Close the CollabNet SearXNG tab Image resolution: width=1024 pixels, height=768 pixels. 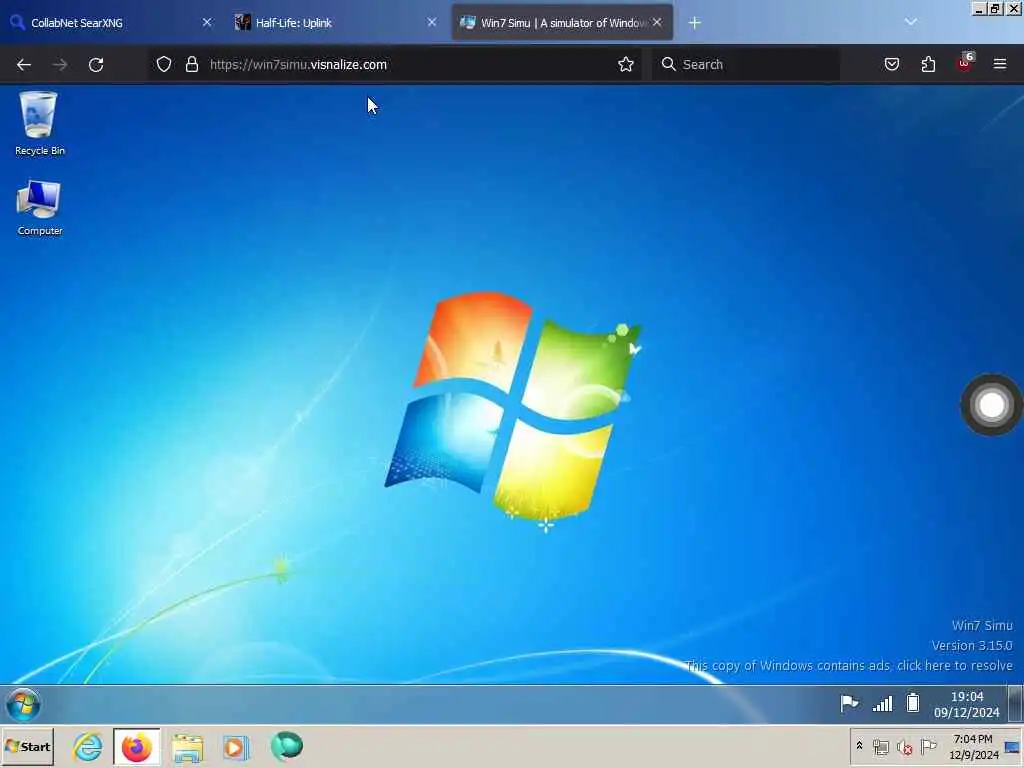(x=207, y=22)
